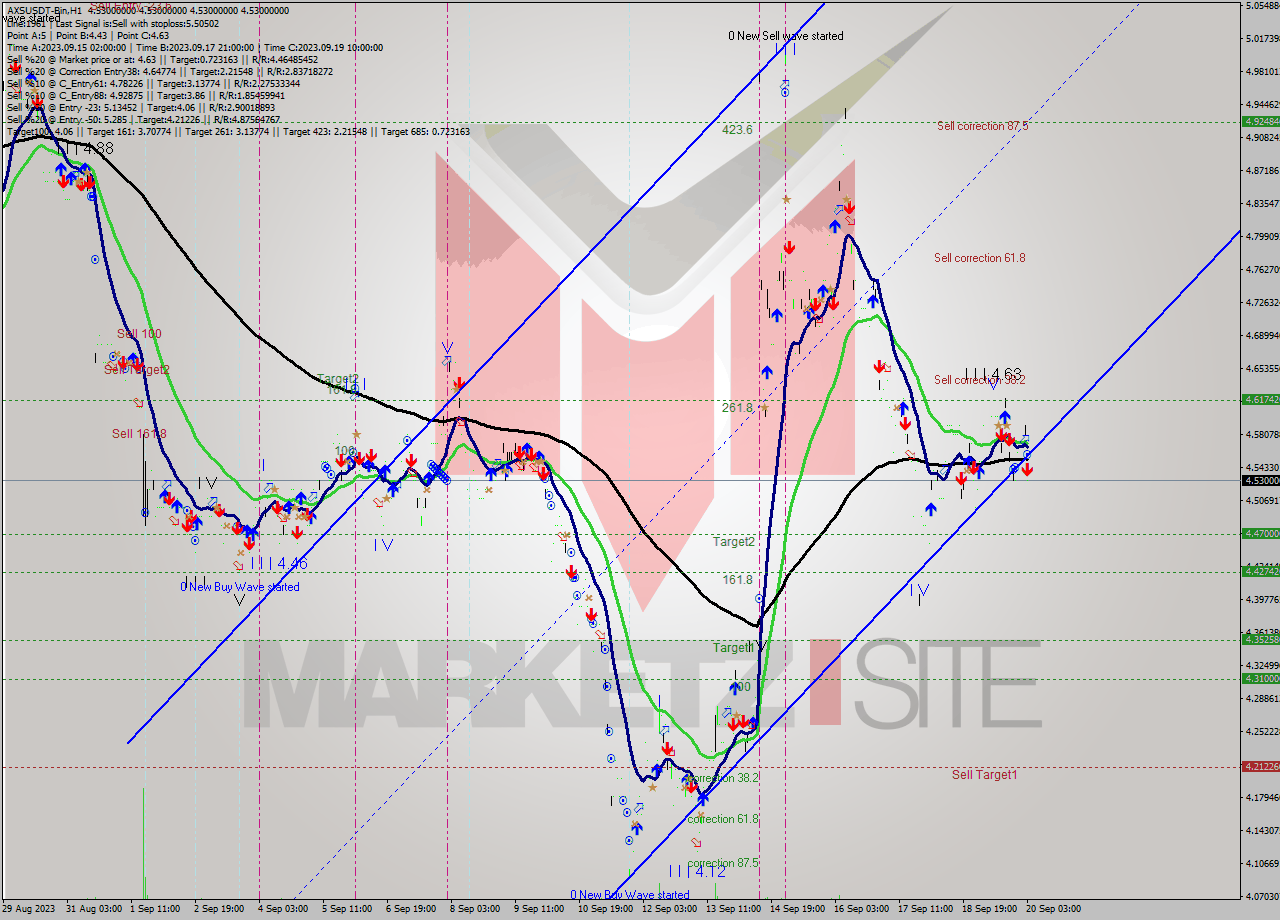
Task: Click the green 4.92484 price level tag
Action: pos(1260,121)
